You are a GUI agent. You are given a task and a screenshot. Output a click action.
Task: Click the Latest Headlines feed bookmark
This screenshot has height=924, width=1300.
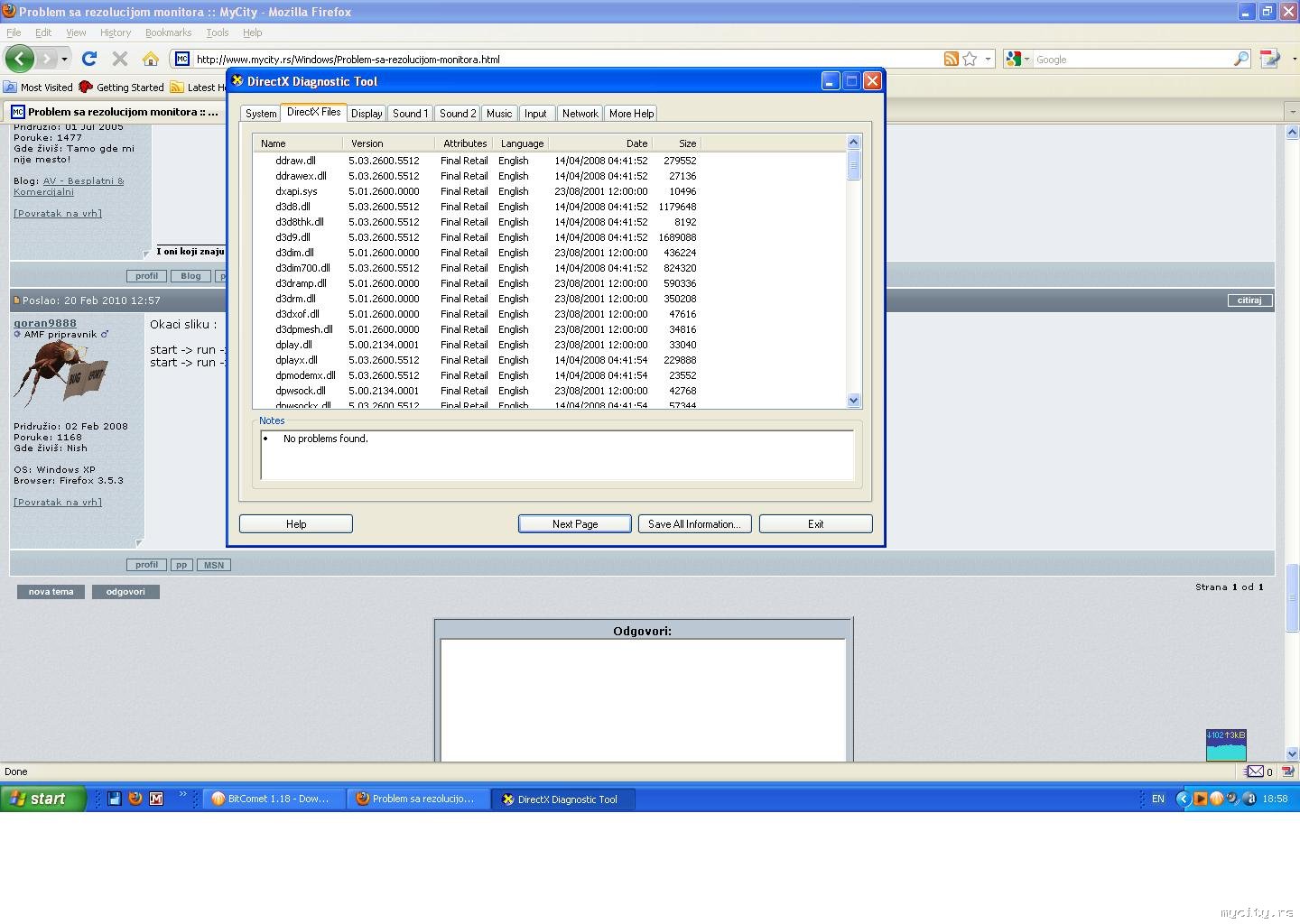(x=198, y=88)
